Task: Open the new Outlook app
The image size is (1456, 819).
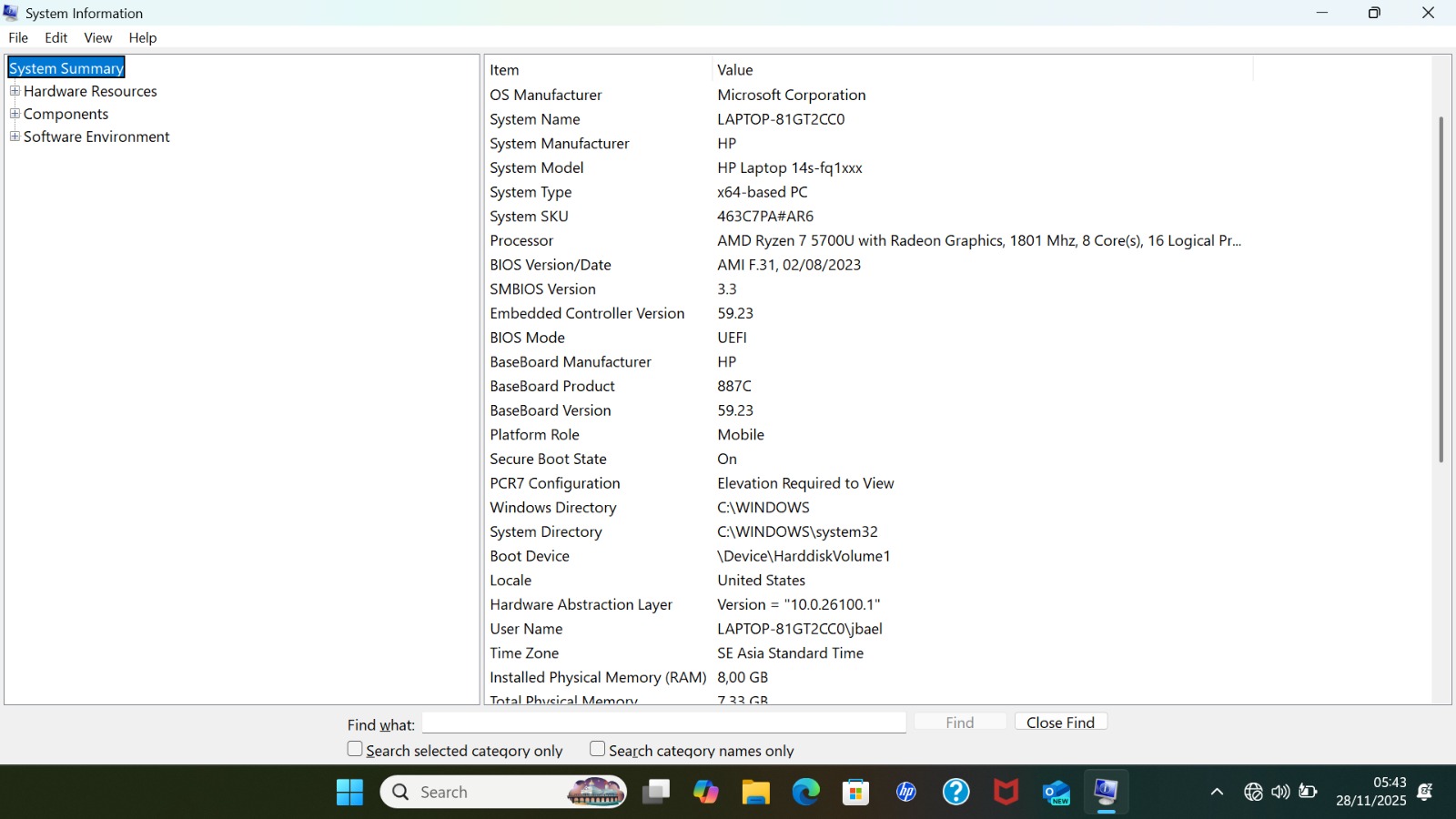Action: pyautogui.click(x=1056, y=792)
